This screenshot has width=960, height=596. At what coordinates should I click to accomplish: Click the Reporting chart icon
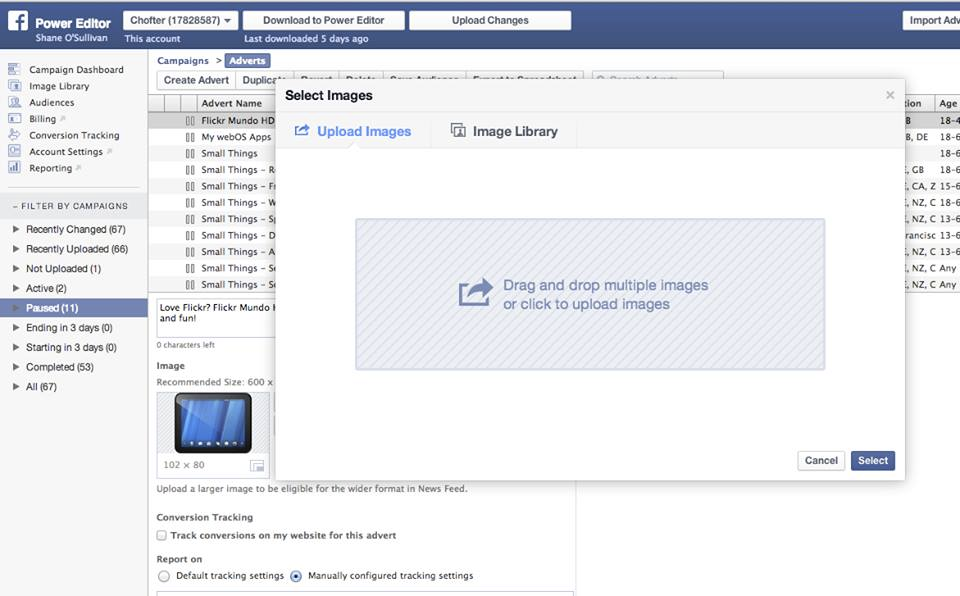click(14, 167)
